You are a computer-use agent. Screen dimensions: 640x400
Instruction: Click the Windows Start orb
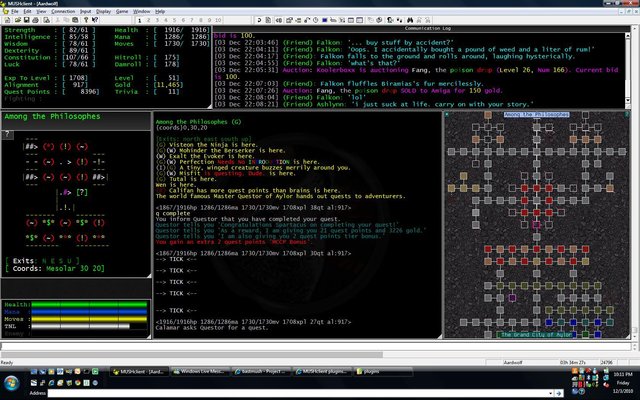pos(11,383)
